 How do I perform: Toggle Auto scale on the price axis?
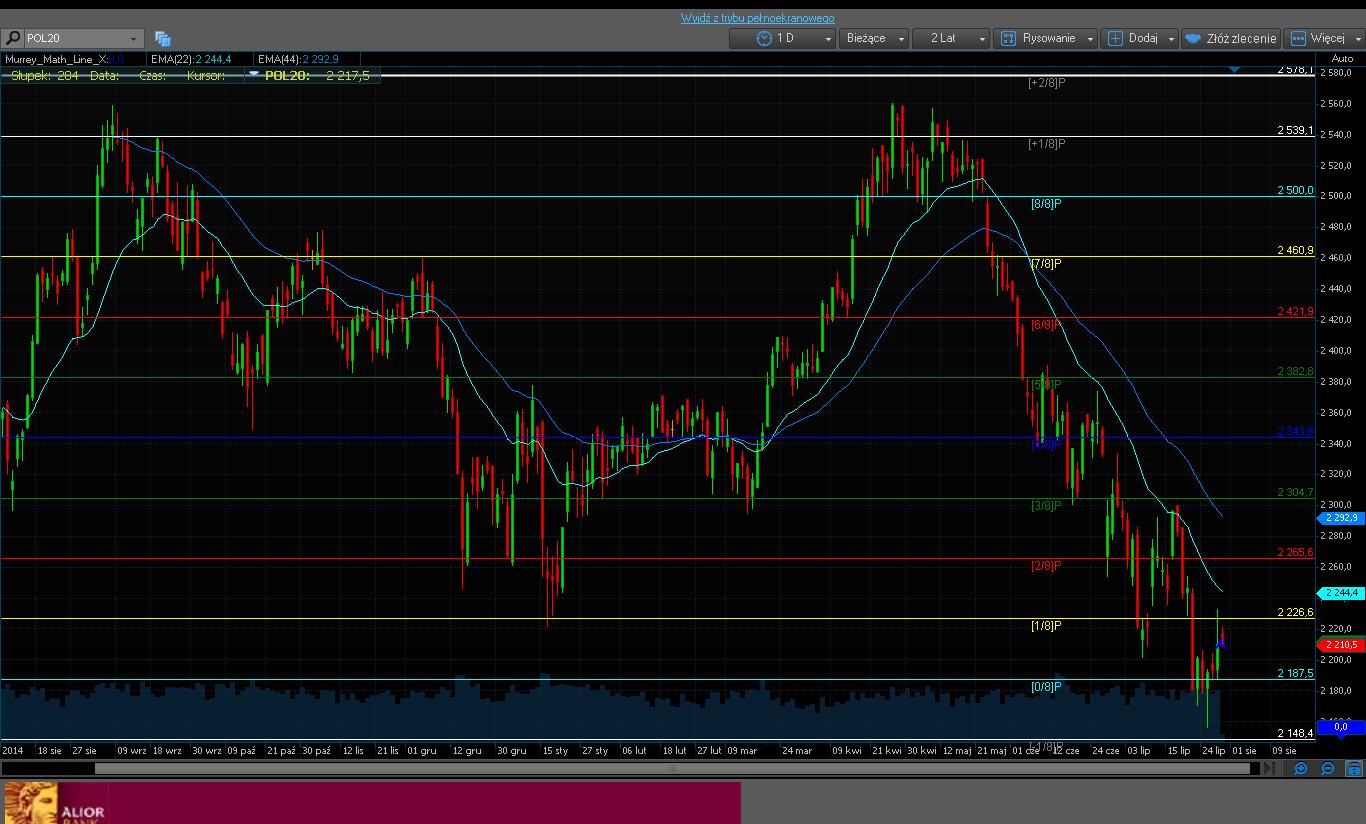[1341, 59]
